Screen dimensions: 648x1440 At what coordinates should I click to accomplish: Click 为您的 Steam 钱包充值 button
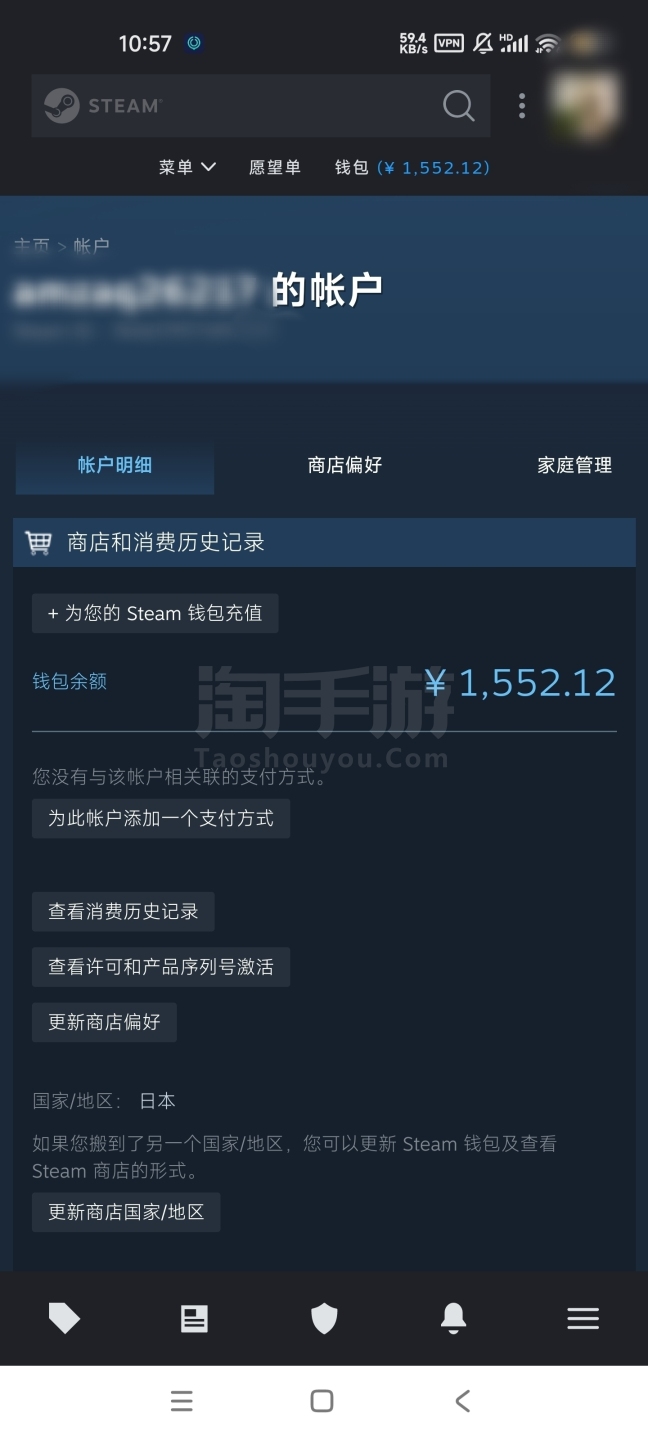coord(155,613)
